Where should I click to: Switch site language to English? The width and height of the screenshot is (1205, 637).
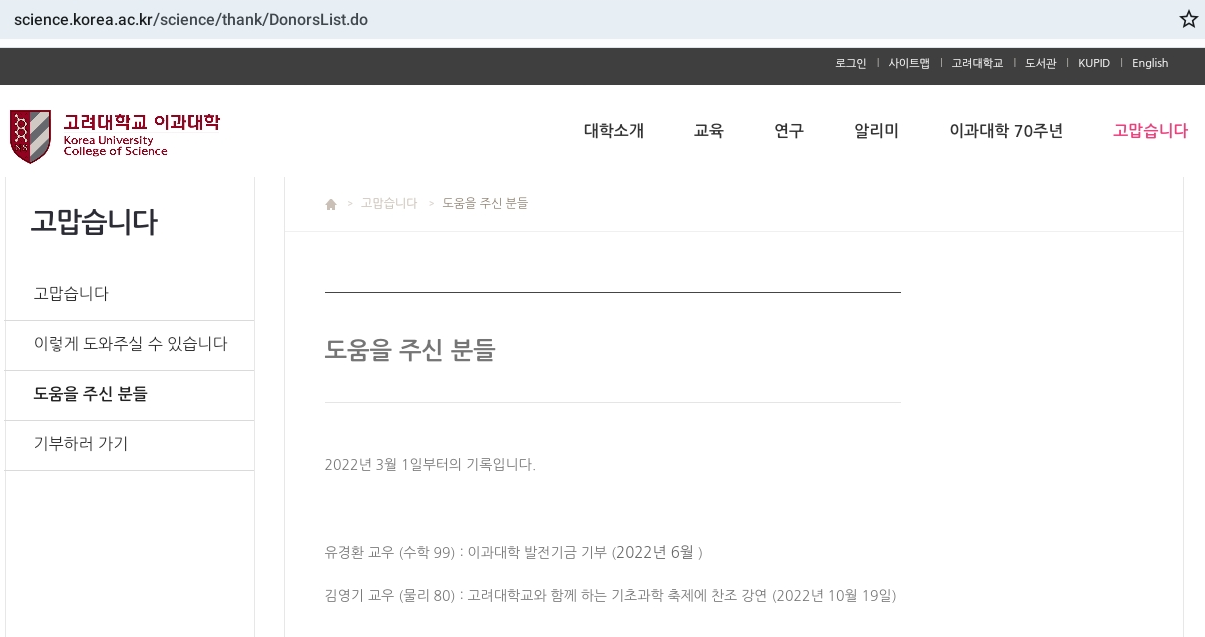[1149, 63]
